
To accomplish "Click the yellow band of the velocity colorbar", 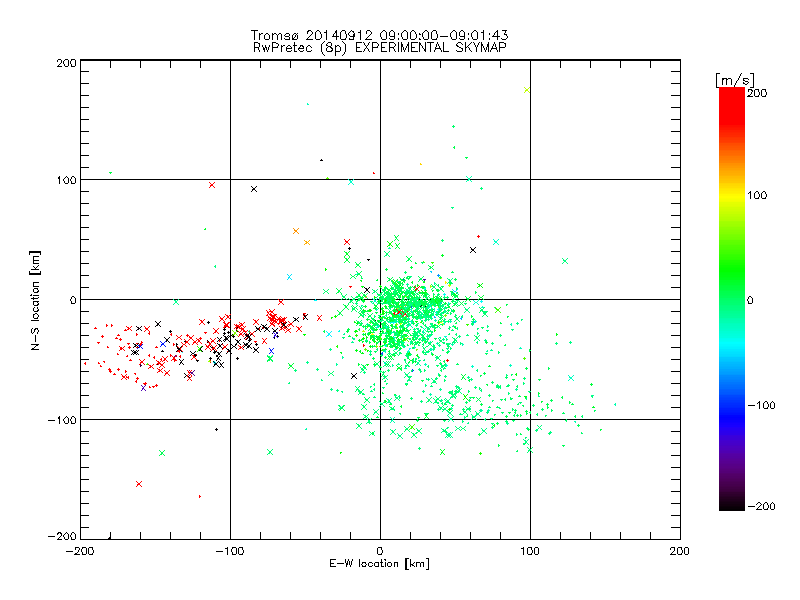I will [732, 196].
